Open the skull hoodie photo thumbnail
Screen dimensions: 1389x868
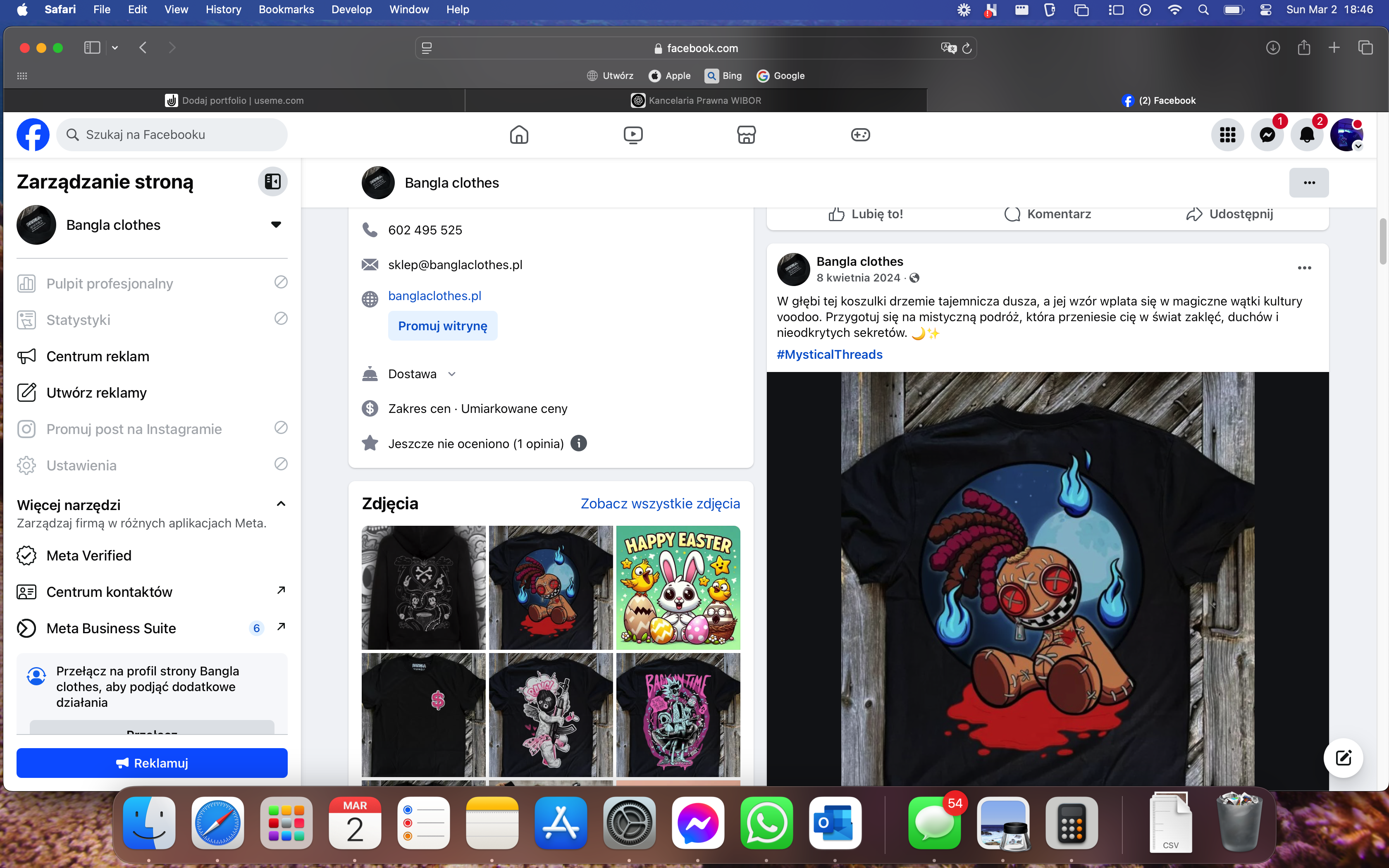point(424,588)
